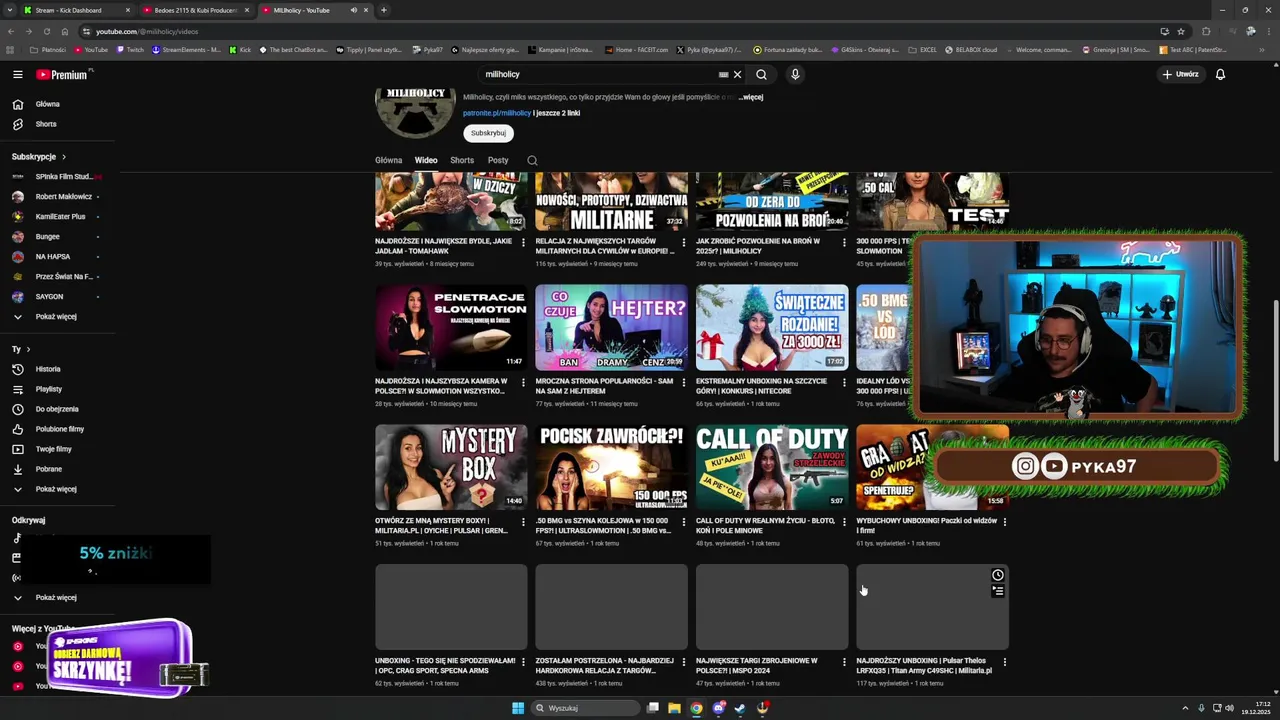Open the YouTube hamburger guide menu

coord(17,74)
